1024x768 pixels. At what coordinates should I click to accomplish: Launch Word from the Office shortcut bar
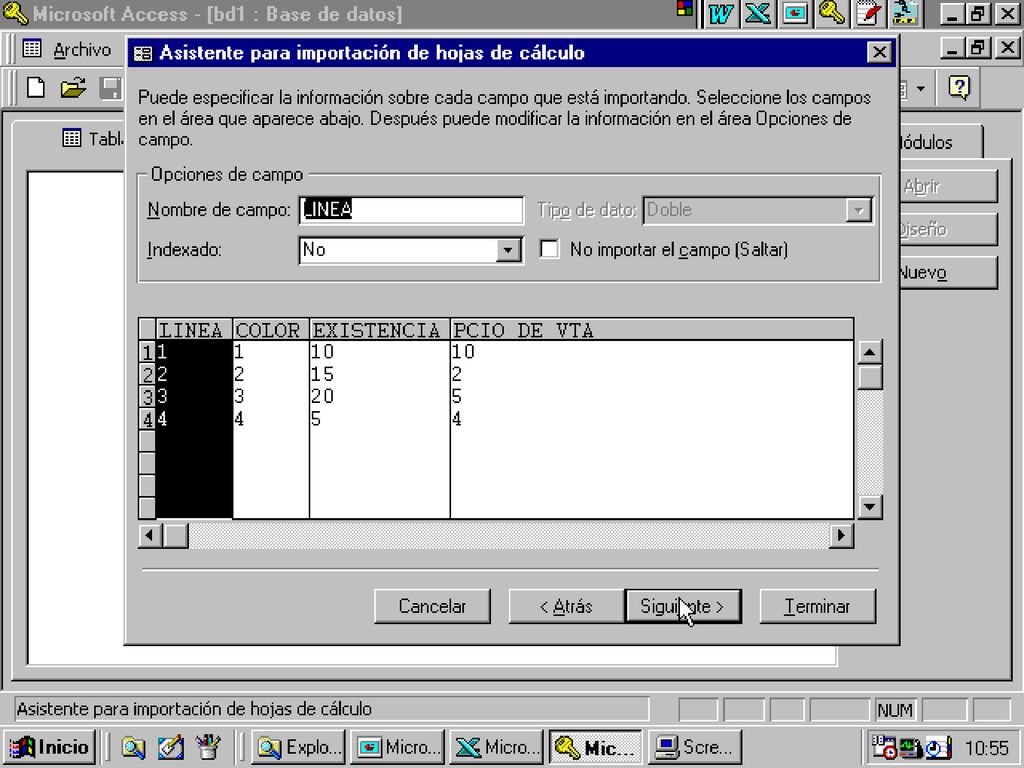tap(720, 13)
